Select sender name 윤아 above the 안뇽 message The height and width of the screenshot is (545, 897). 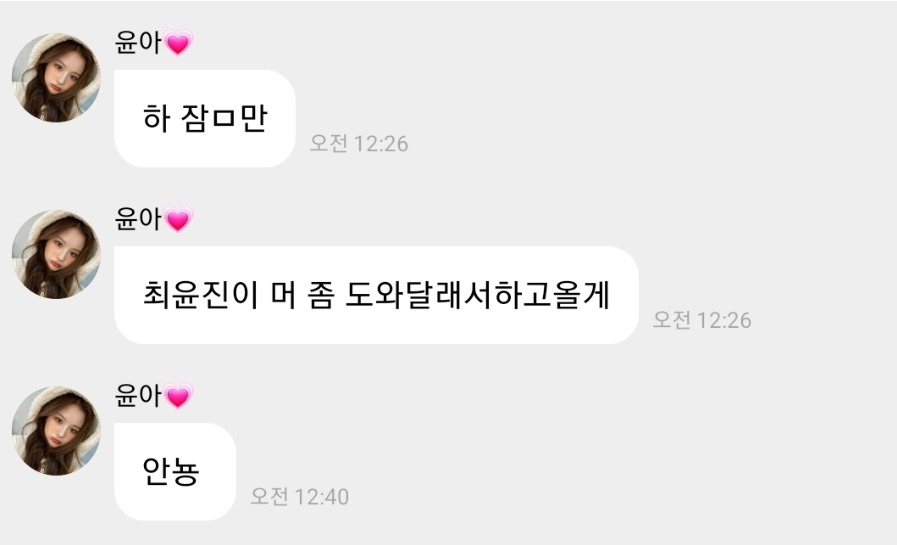tap(138, 395)
